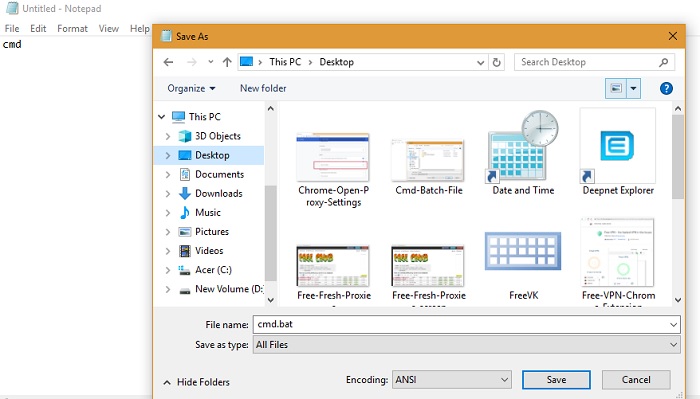
Task: Open Notepad Help menu
Action: click(140, 29)
